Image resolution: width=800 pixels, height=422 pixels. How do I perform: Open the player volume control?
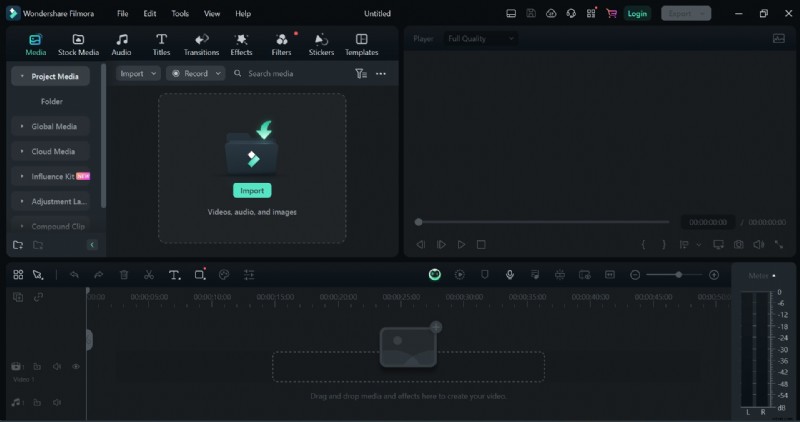pos(759,244)
